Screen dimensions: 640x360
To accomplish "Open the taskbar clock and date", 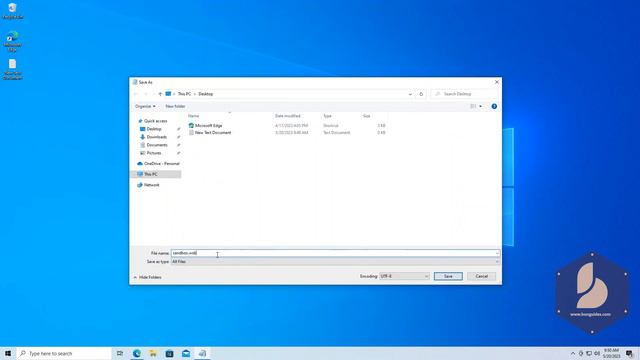I will tap(611, 353).
